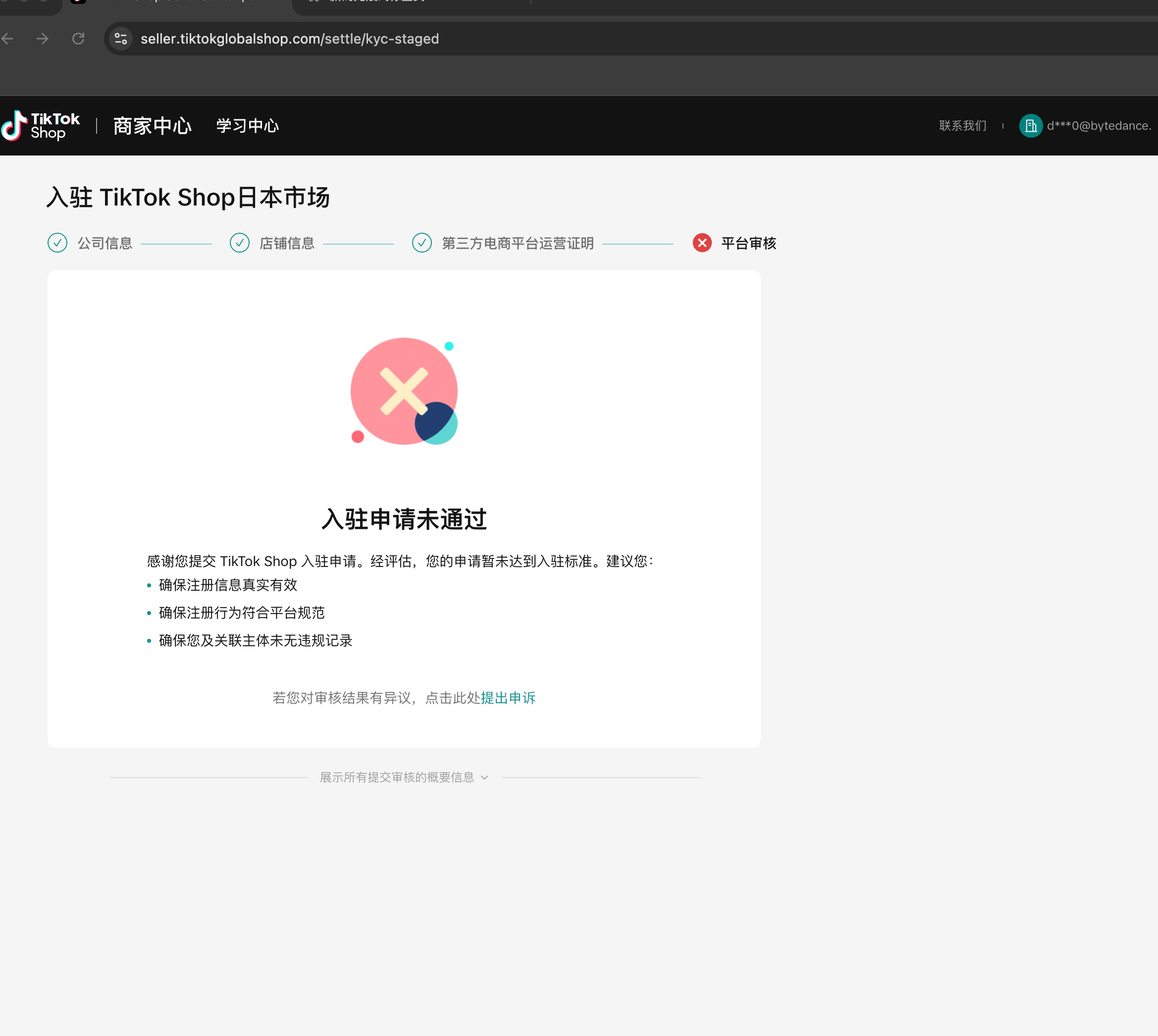Viewport: 1158px width, 1036px height.
Task: Go back with browser back arrow
Action: click(7, 39)
